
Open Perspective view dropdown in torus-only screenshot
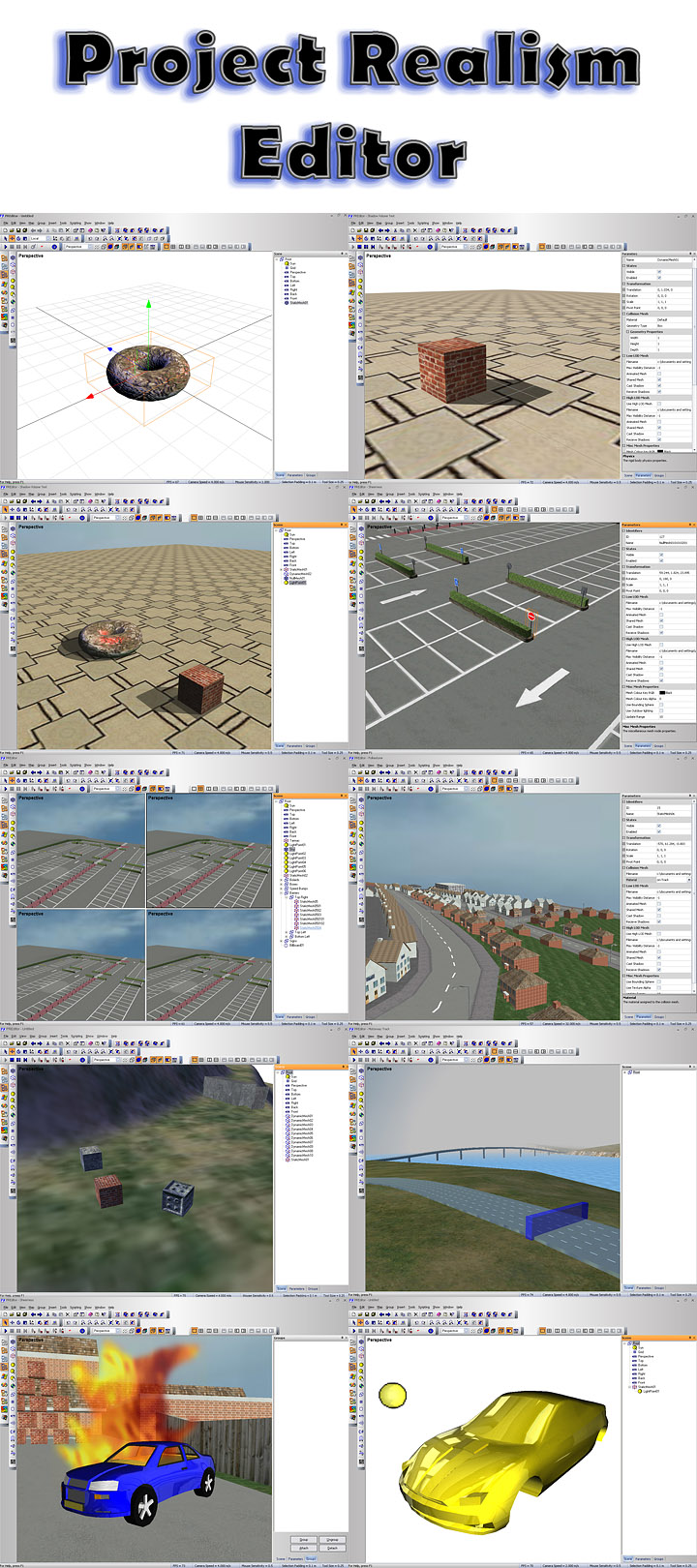coord(77,247)
